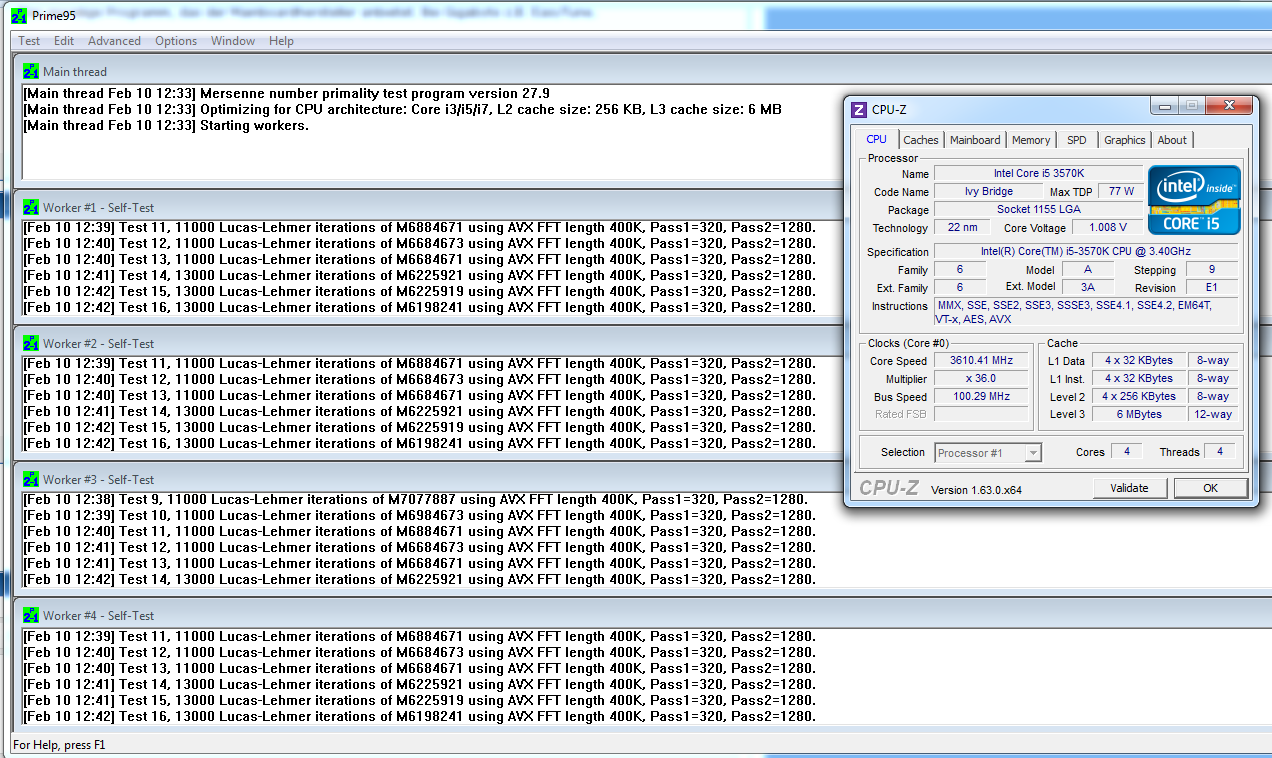
Task: Switch to the About tab in CPU-Z
Action: point(1172,140)
